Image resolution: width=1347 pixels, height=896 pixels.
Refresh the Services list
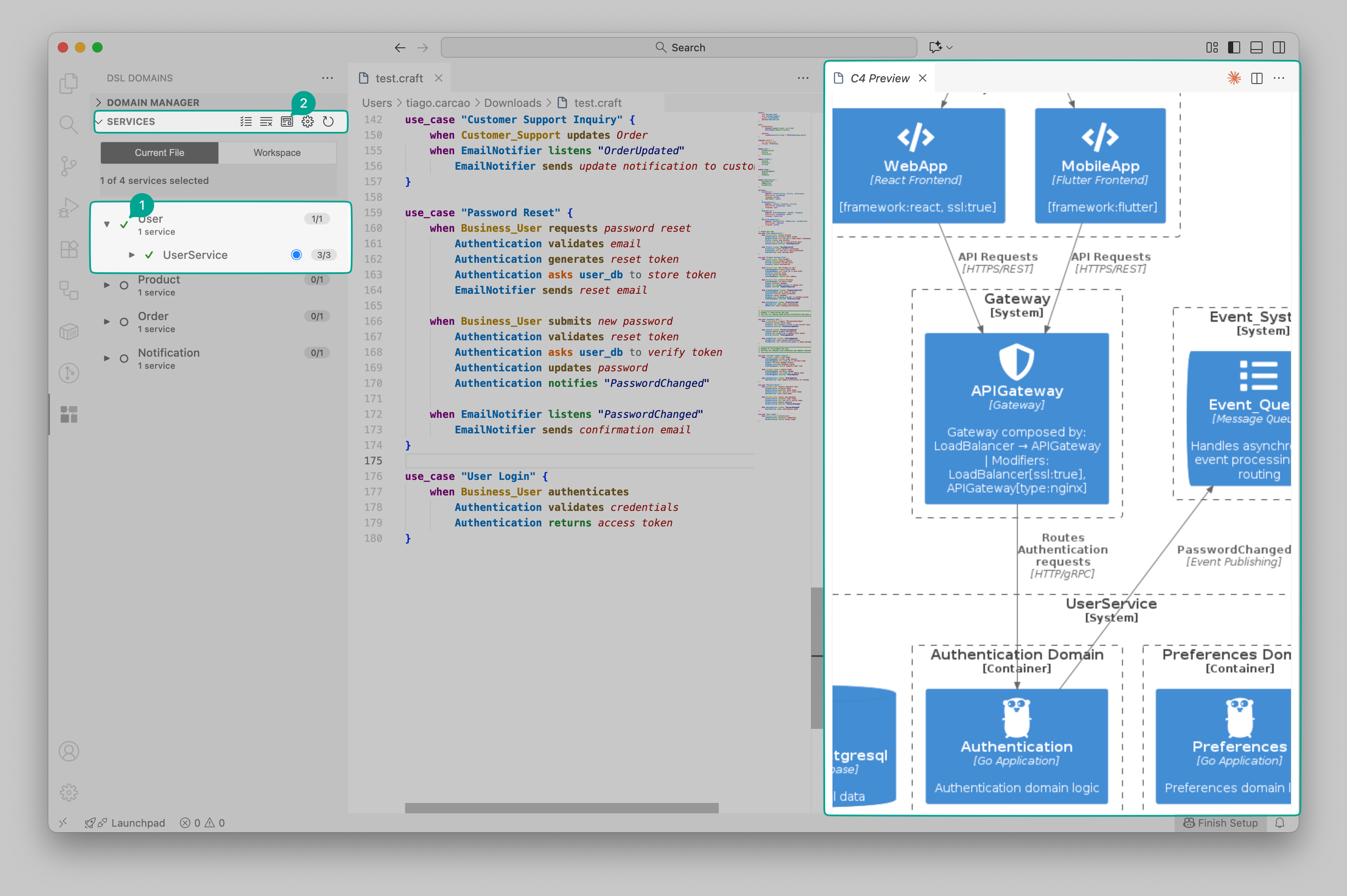pyautogui.click(x=328, y=122)
